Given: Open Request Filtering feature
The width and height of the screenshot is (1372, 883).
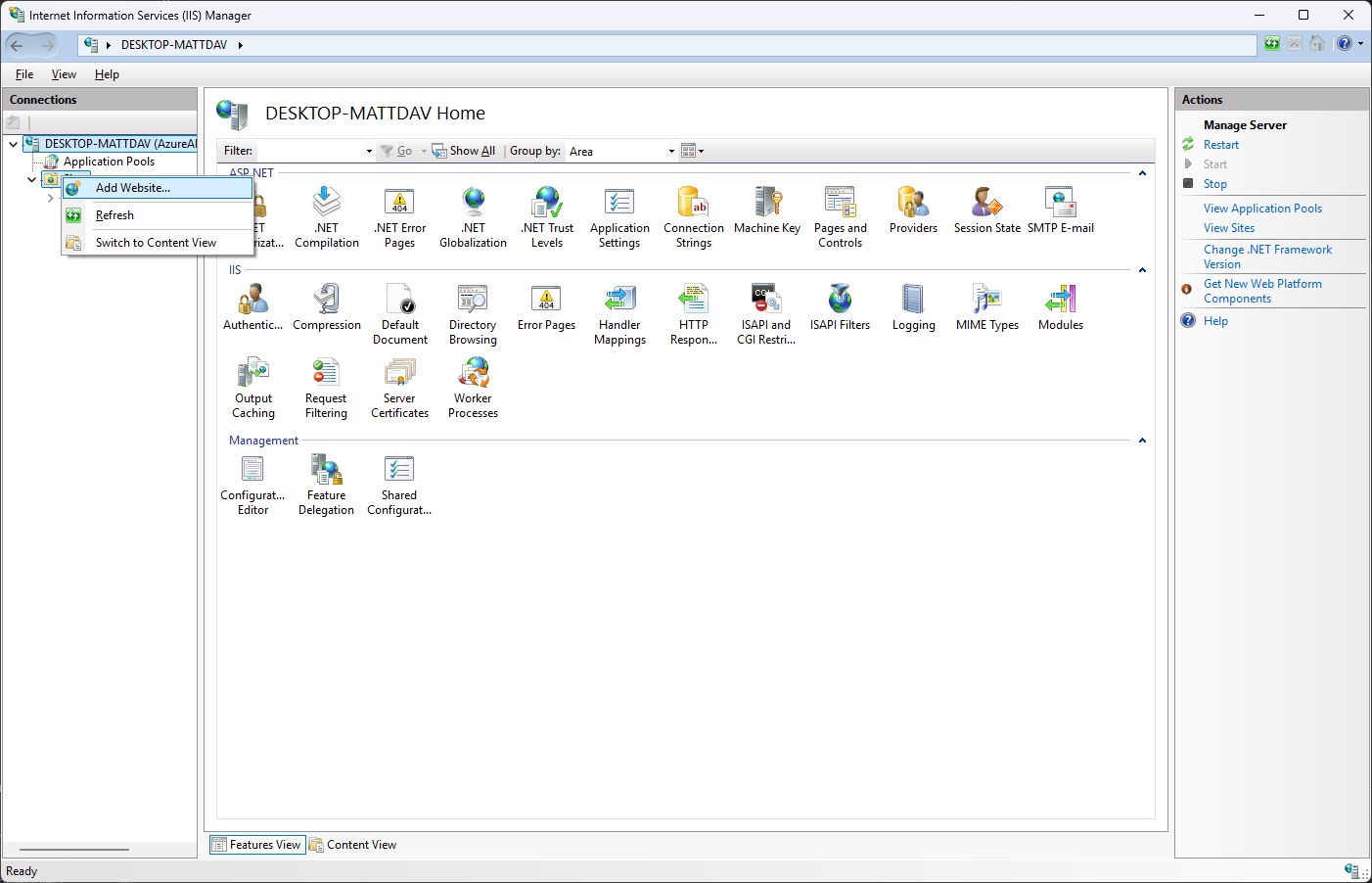Looking at the screenshot, I should [x=326, y=388].
